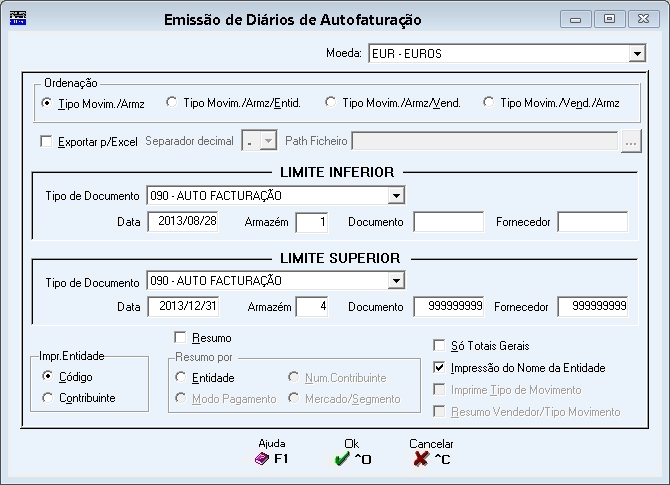Click the file path browse ellipsis button

click(x=631, y=141)
